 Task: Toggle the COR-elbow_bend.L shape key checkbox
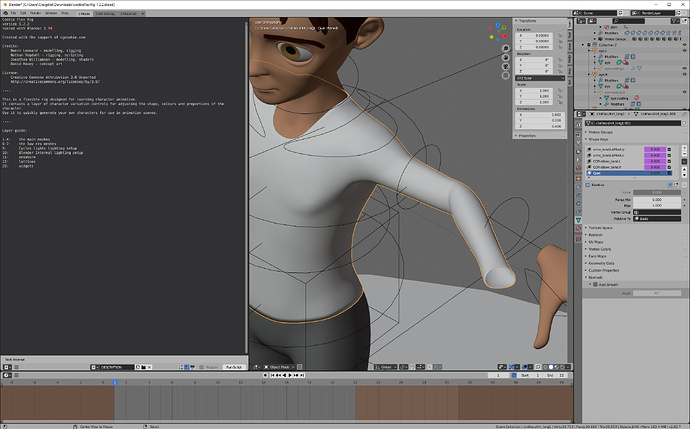670,161
